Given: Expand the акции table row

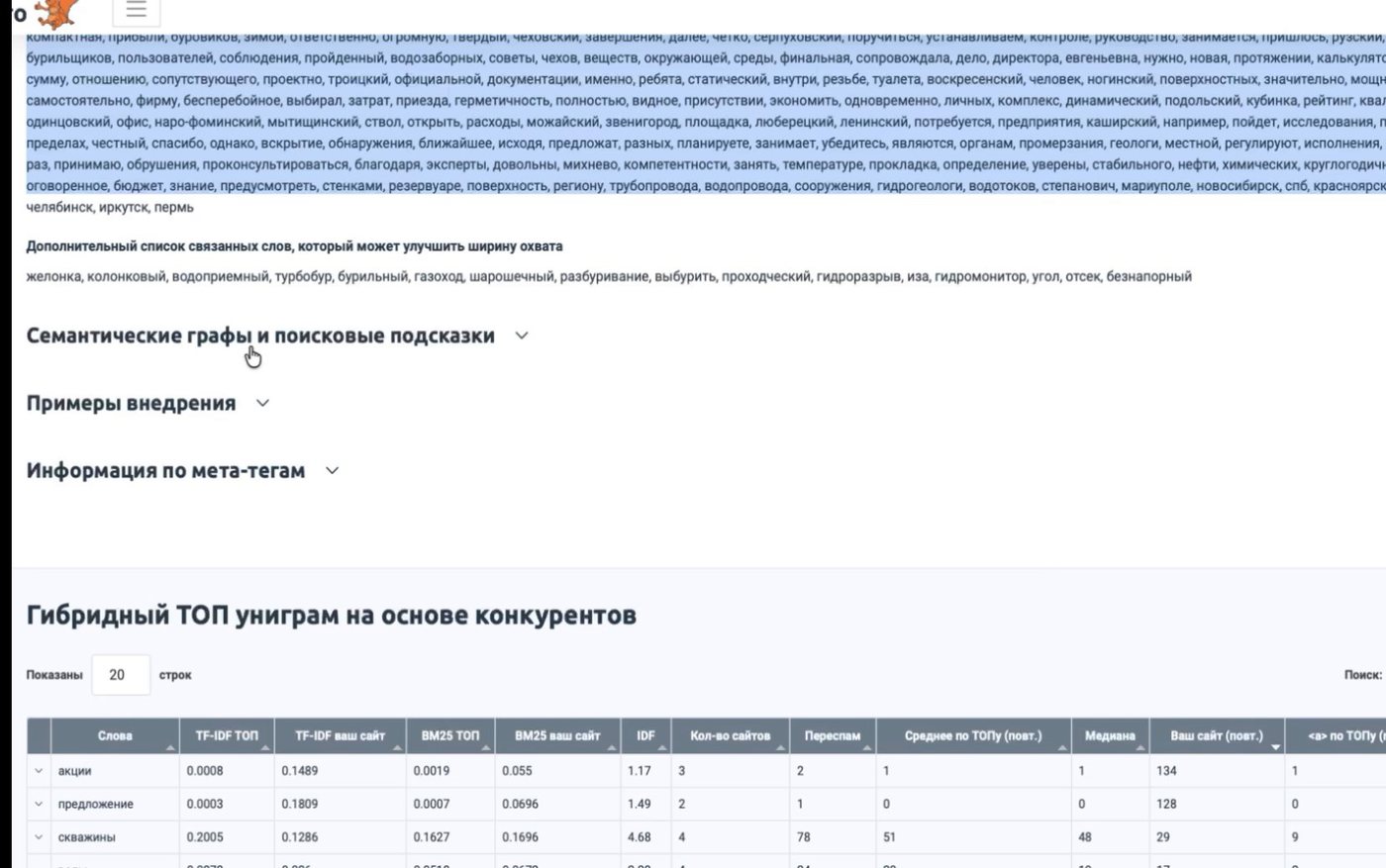Looking at the screenshot, I should (x=39, y=770).
